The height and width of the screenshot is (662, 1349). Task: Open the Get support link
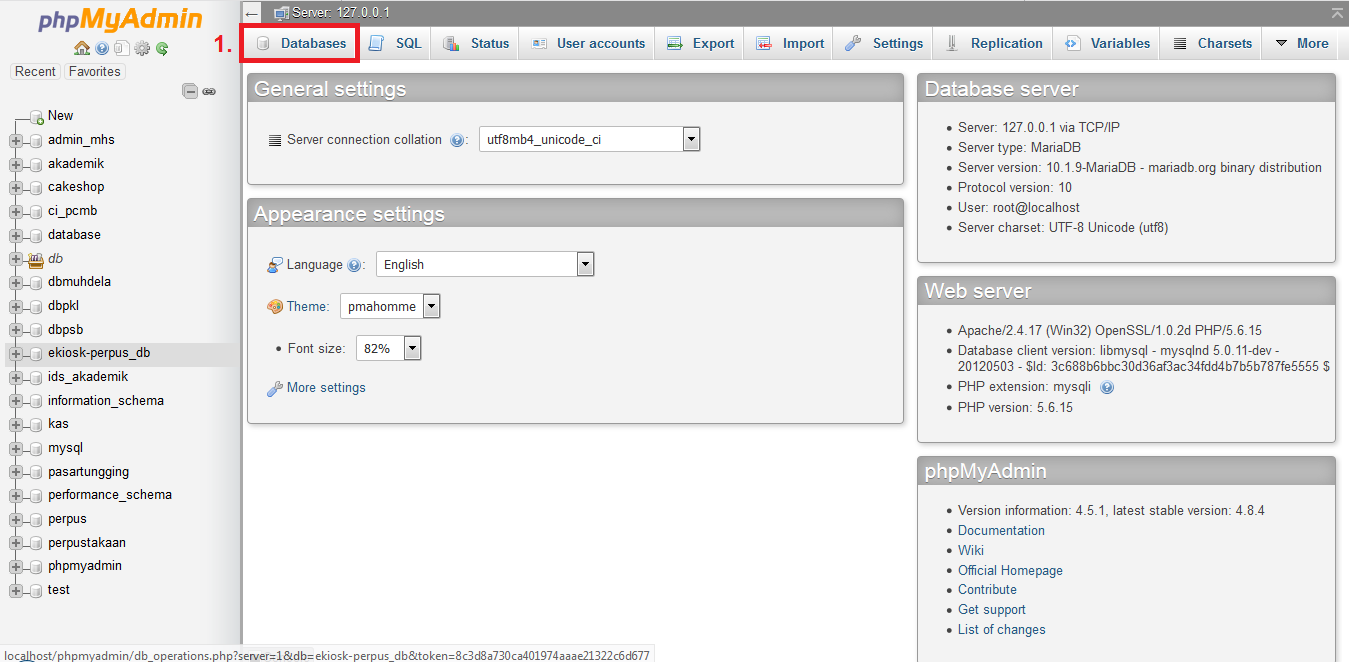(992, 610)
